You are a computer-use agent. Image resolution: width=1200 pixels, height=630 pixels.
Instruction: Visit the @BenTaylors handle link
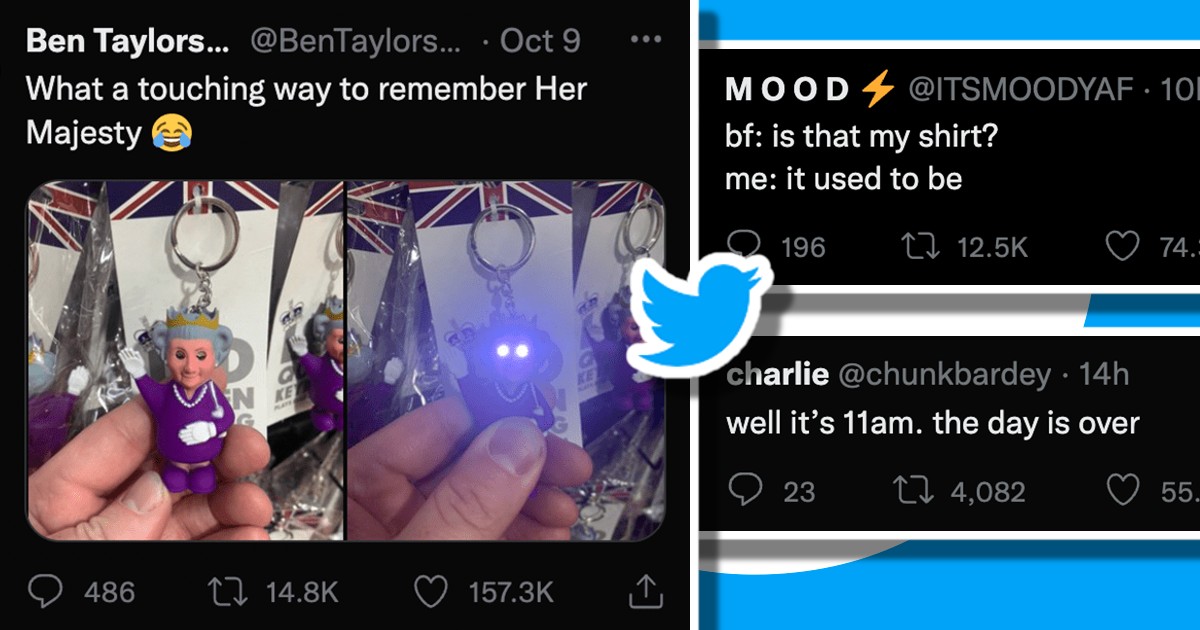354,41
